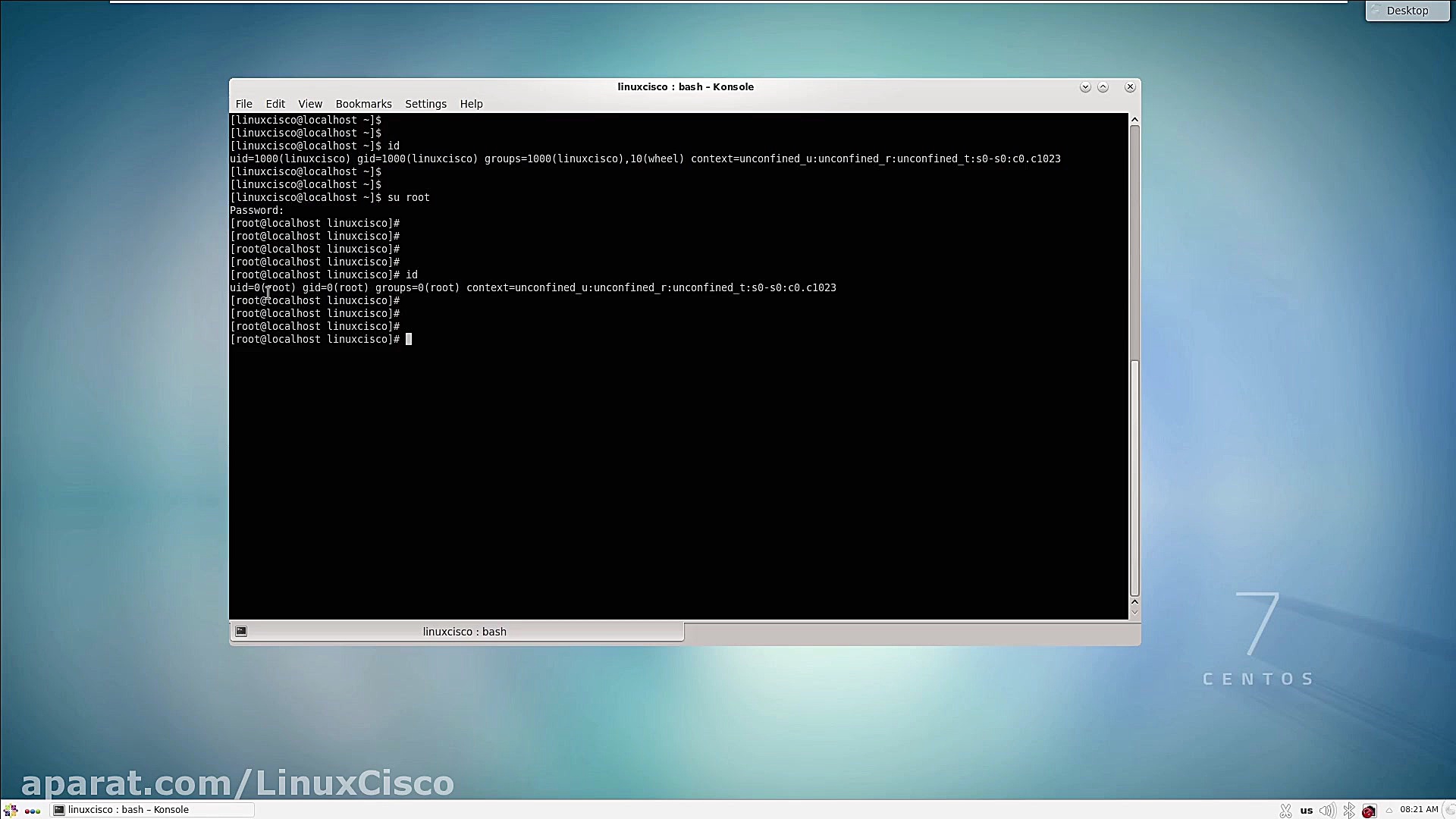
Task: Open the Bookmarks menu in Konsole
Action: [364, 104]
